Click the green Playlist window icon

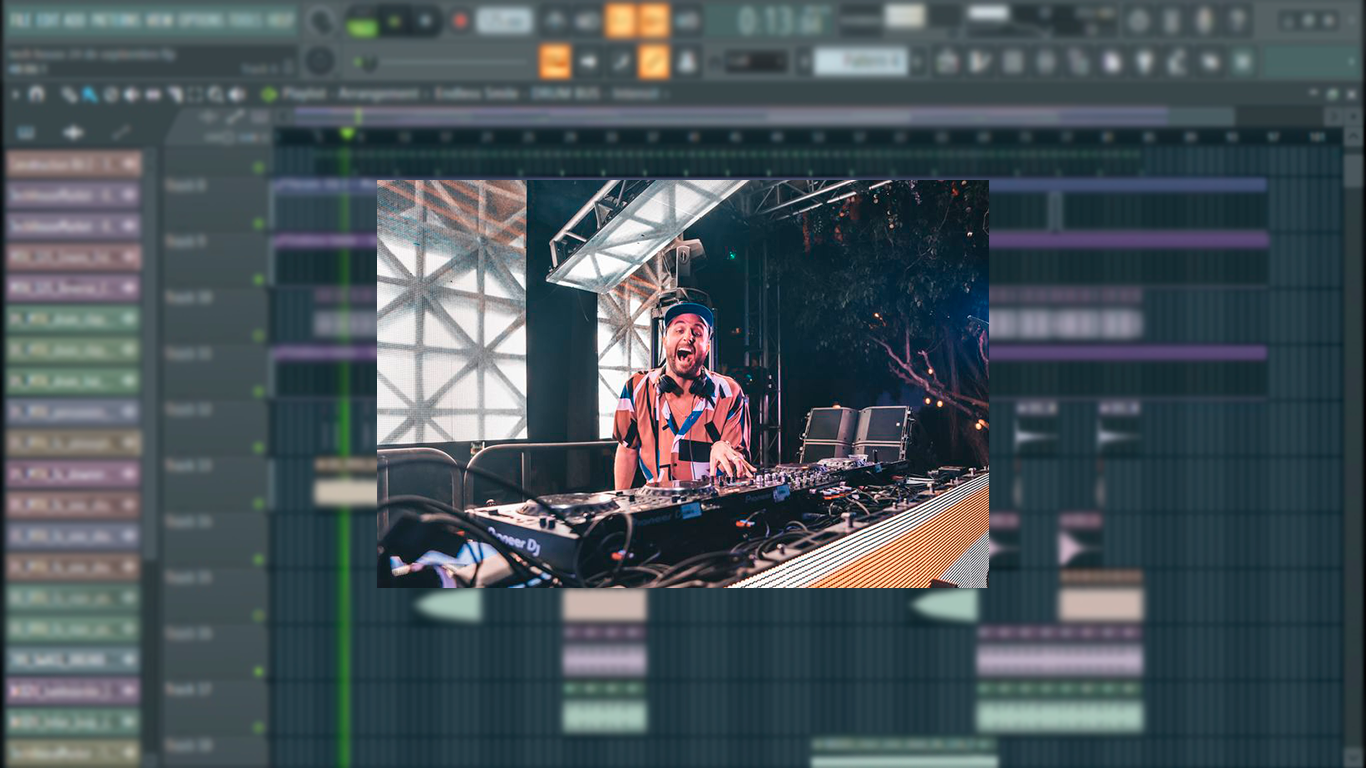(x=268, y=95)
